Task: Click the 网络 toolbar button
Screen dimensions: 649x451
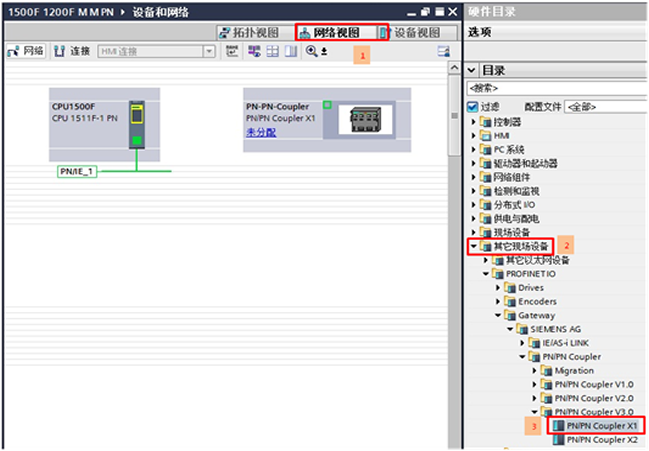Action: pos(26,51)
